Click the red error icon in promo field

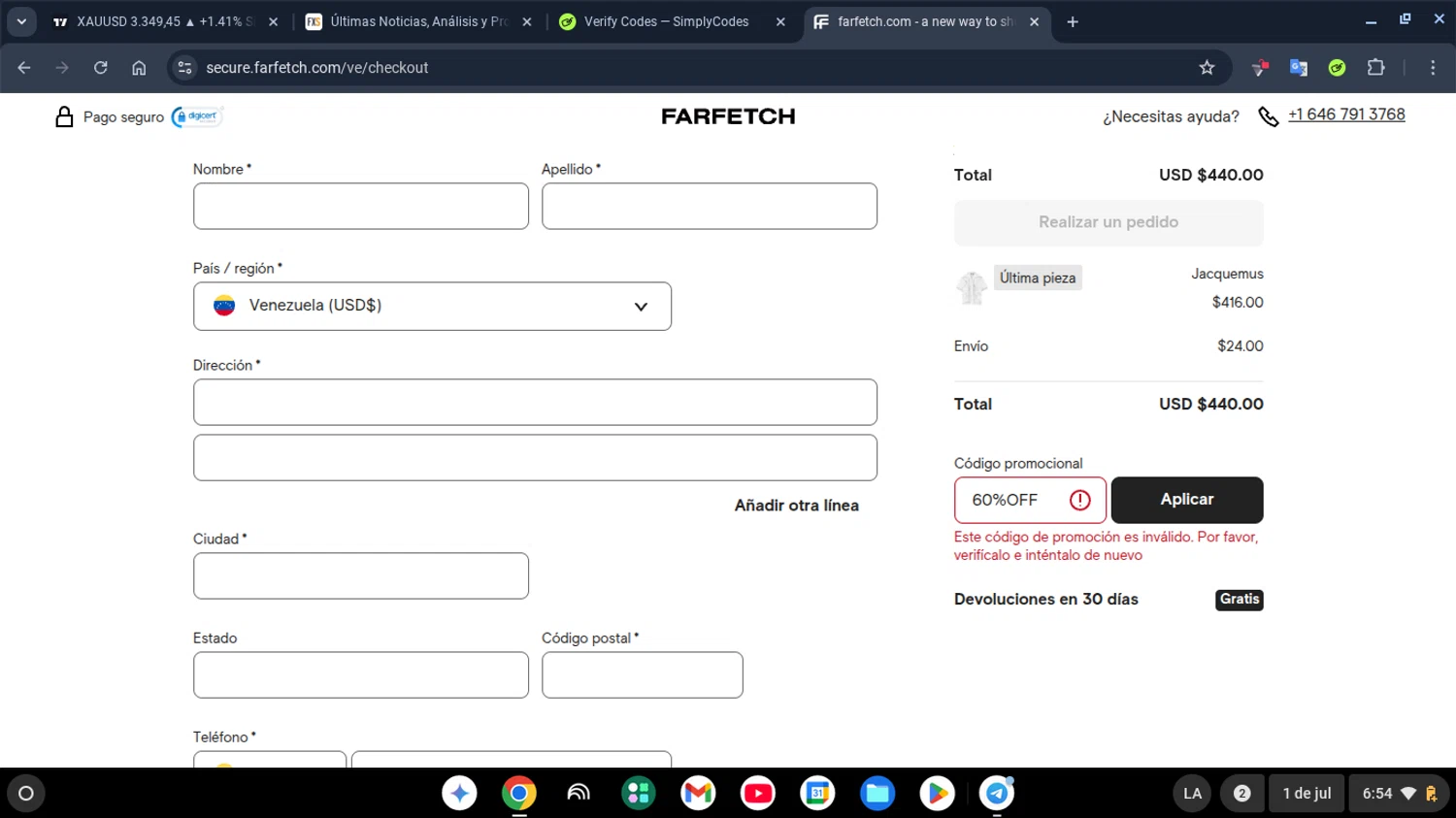(x=1080, y=500)
